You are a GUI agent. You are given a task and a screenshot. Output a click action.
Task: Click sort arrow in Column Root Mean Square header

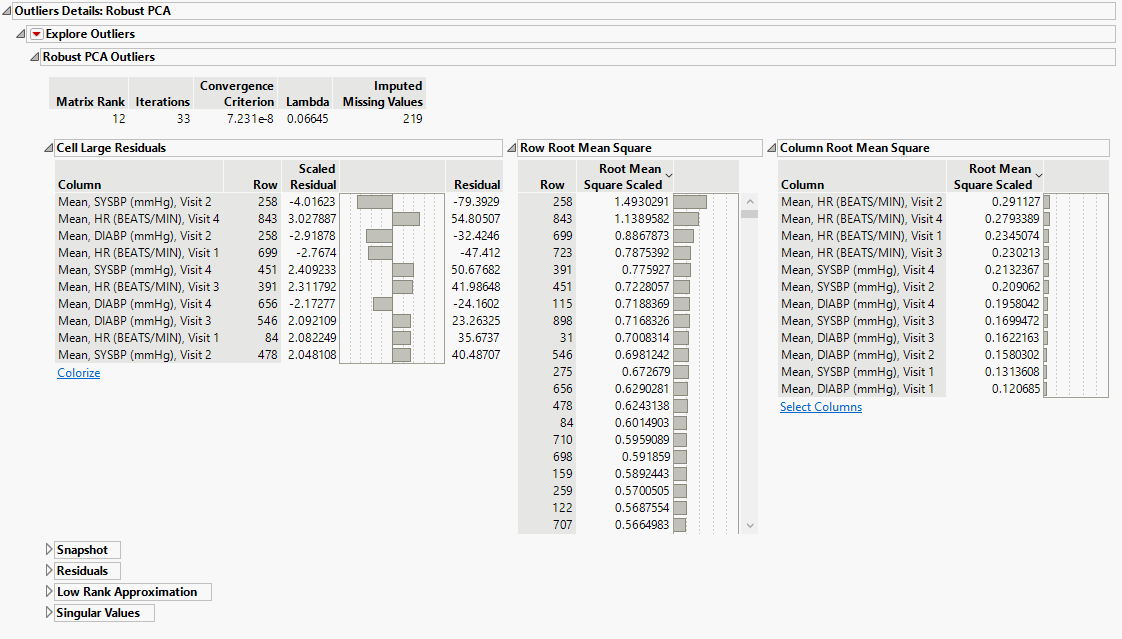1038,176
